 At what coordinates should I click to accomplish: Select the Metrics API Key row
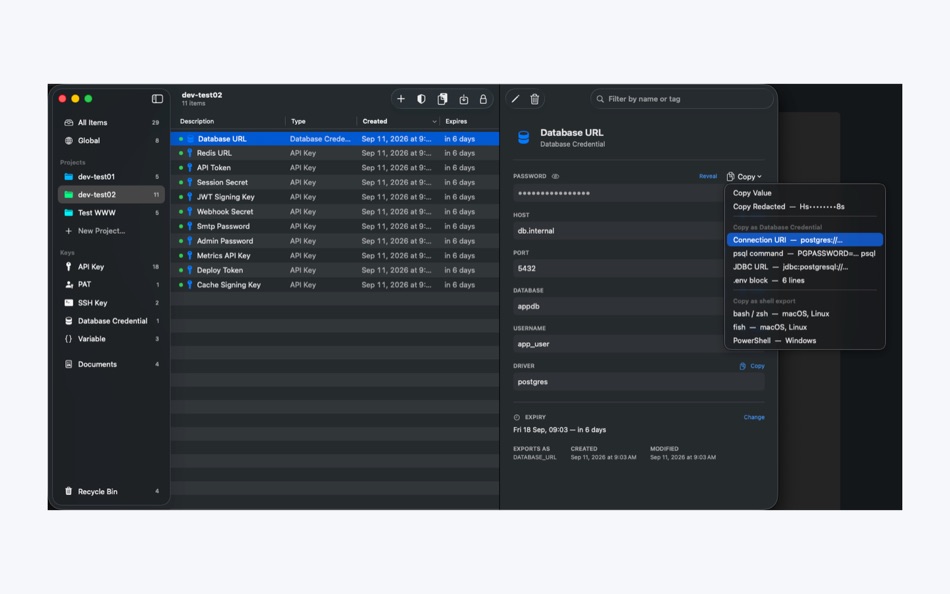335,256
